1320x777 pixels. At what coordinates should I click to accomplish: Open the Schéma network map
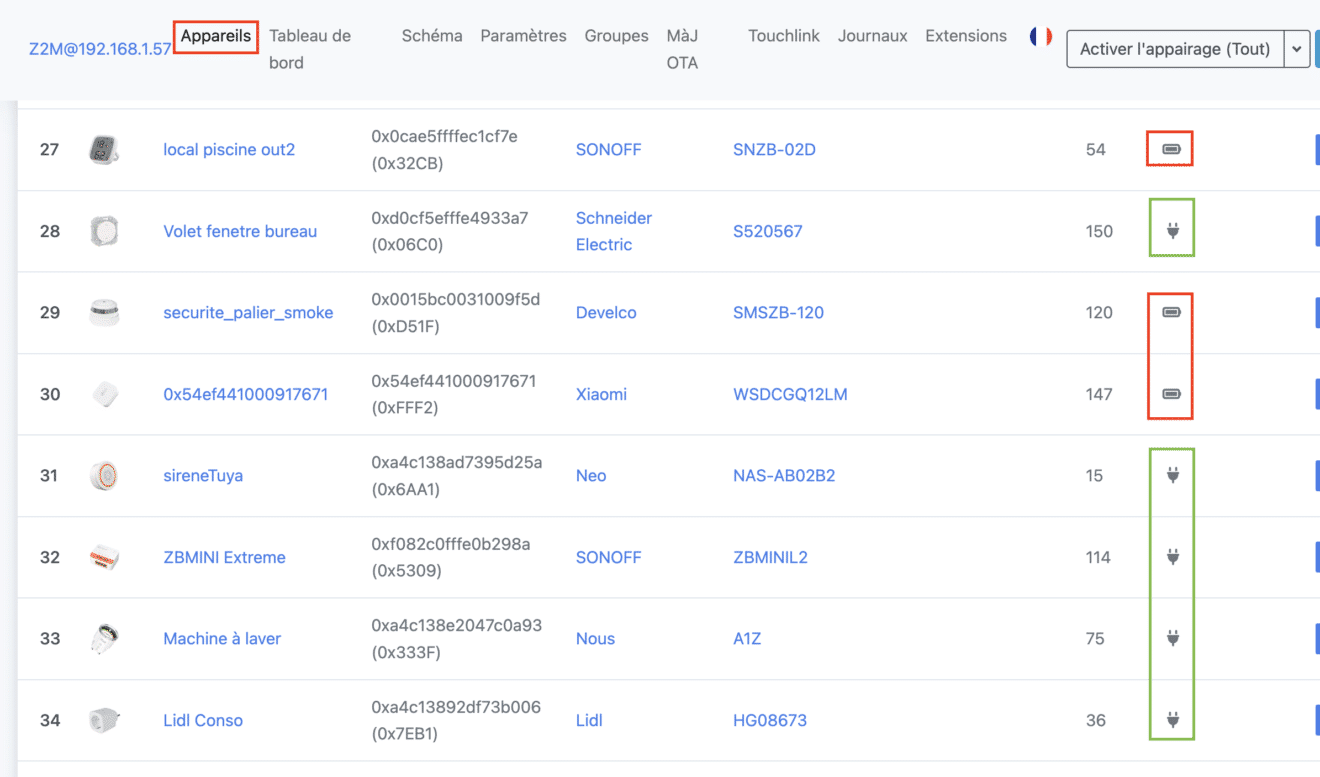pyautogui.click(x=431, y=36)
